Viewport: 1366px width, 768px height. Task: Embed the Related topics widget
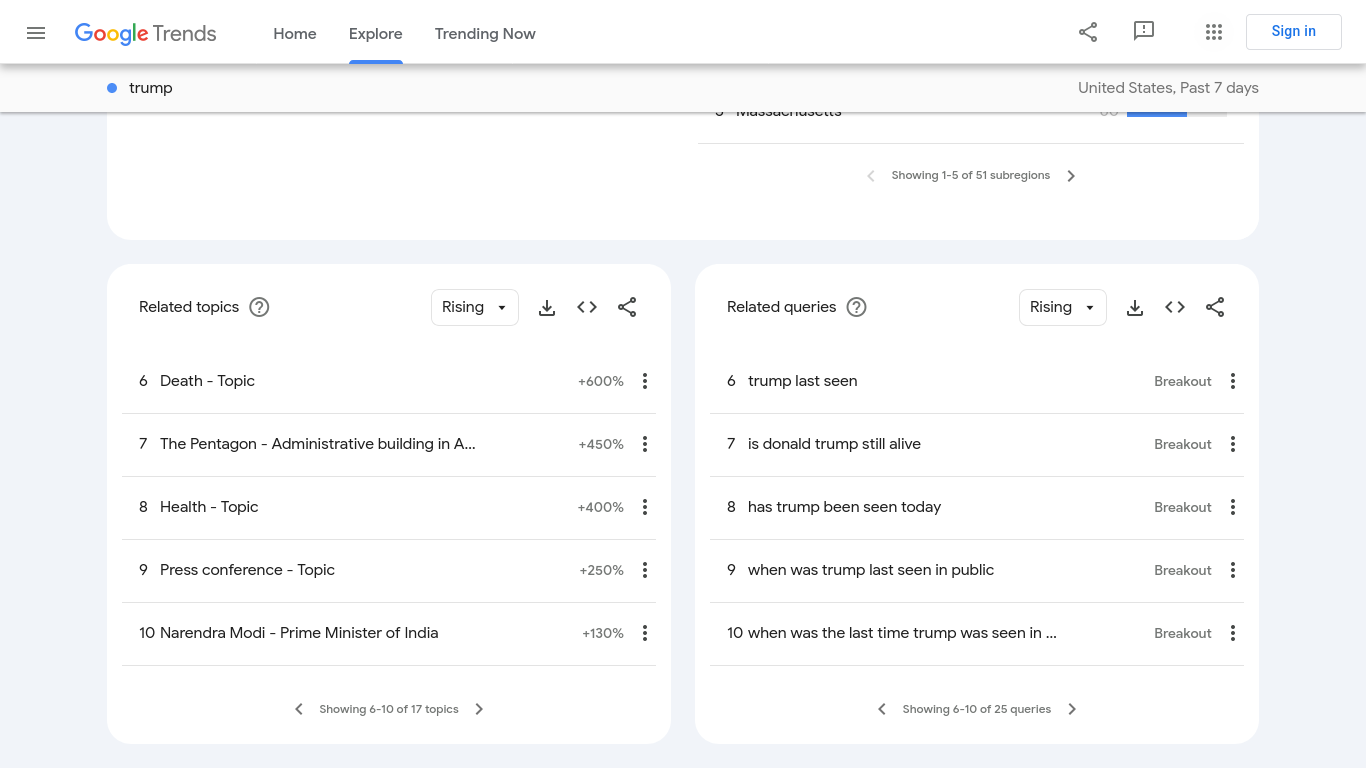[x=587, y=307]
